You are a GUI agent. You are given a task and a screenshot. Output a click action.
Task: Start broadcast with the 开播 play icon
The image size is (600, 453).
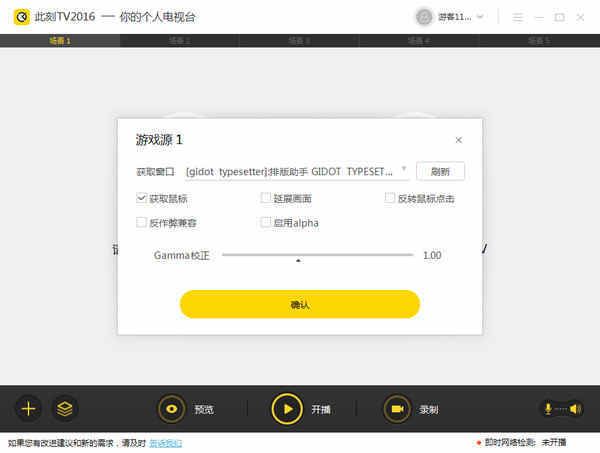pos(287,409)
